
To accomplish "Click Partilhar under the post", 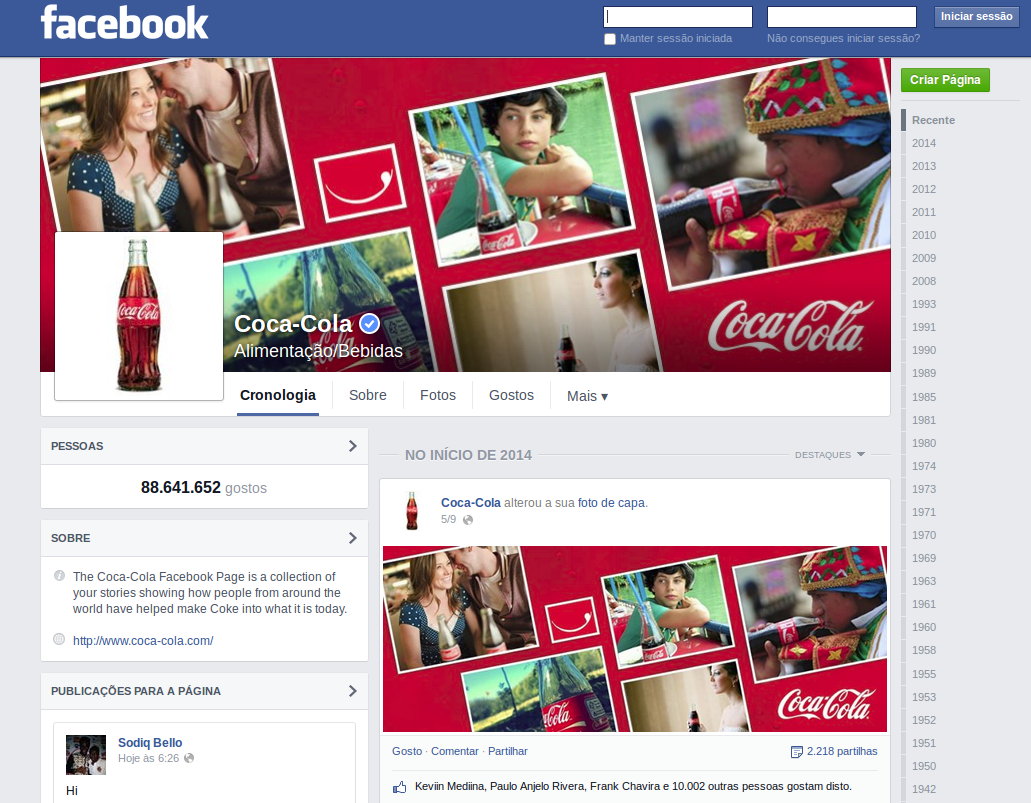I will (x=508, y=752).
